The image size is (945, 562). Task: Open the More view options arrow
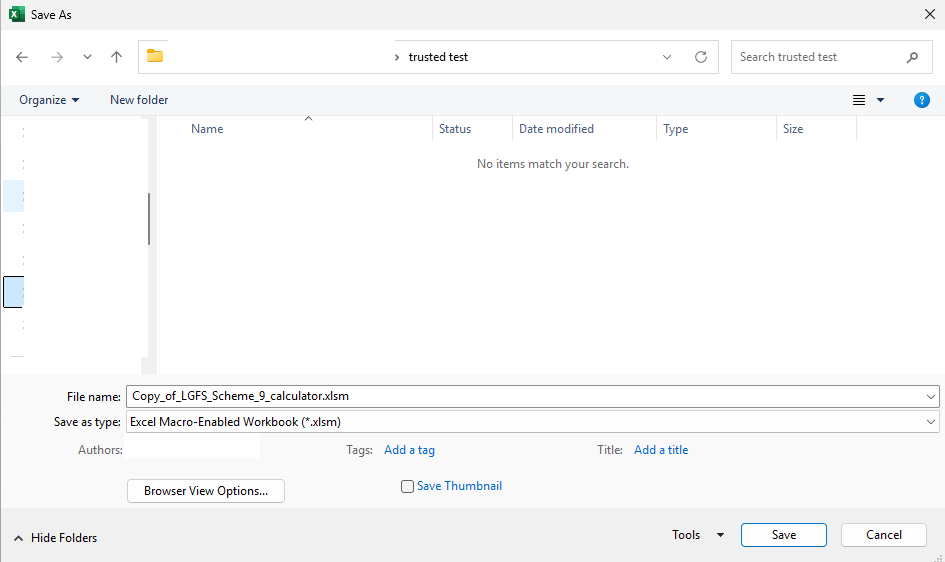[881, 100]
